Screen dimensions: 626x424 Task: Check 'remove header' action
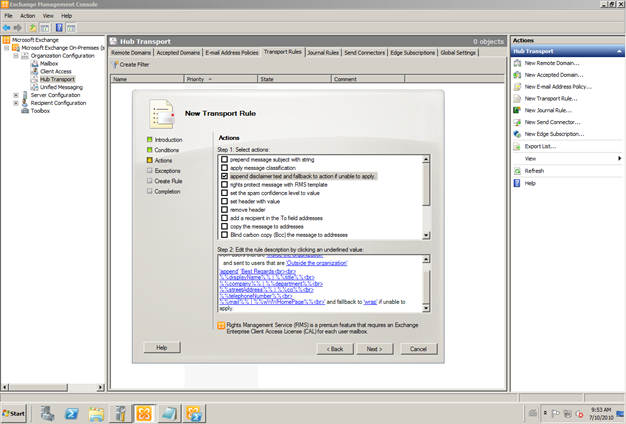tap(224, 210)
